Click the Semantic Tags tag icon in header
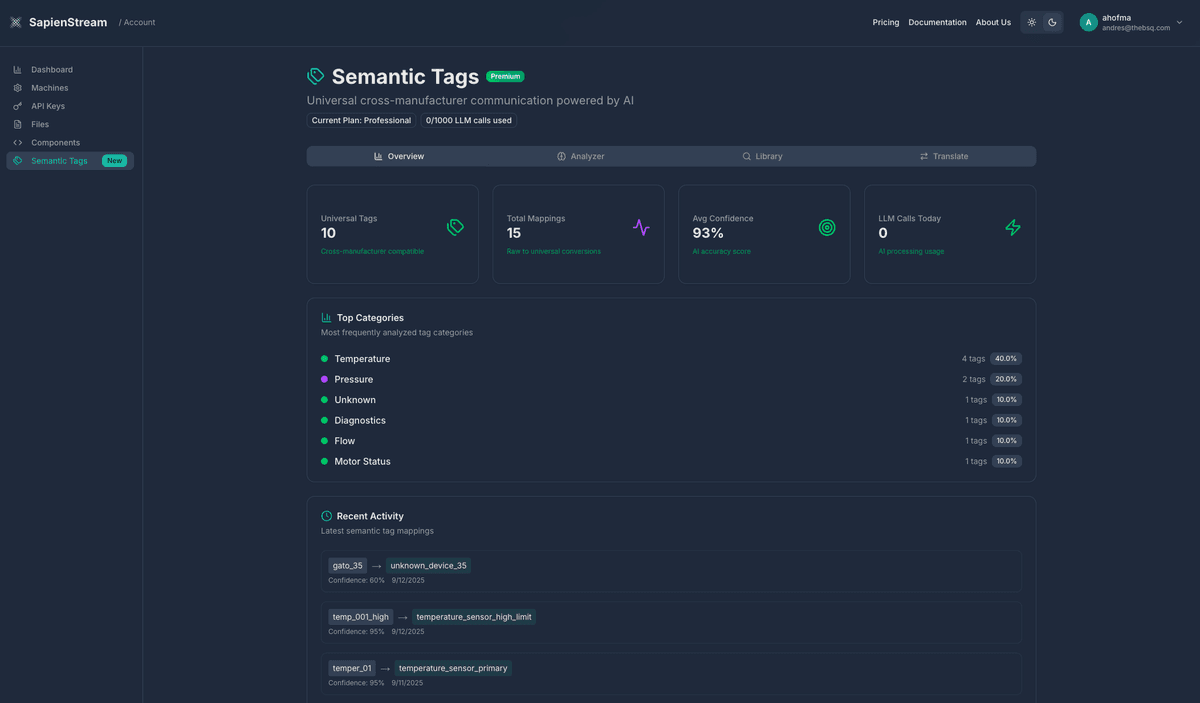1200x703 pixels. (316, 77)
